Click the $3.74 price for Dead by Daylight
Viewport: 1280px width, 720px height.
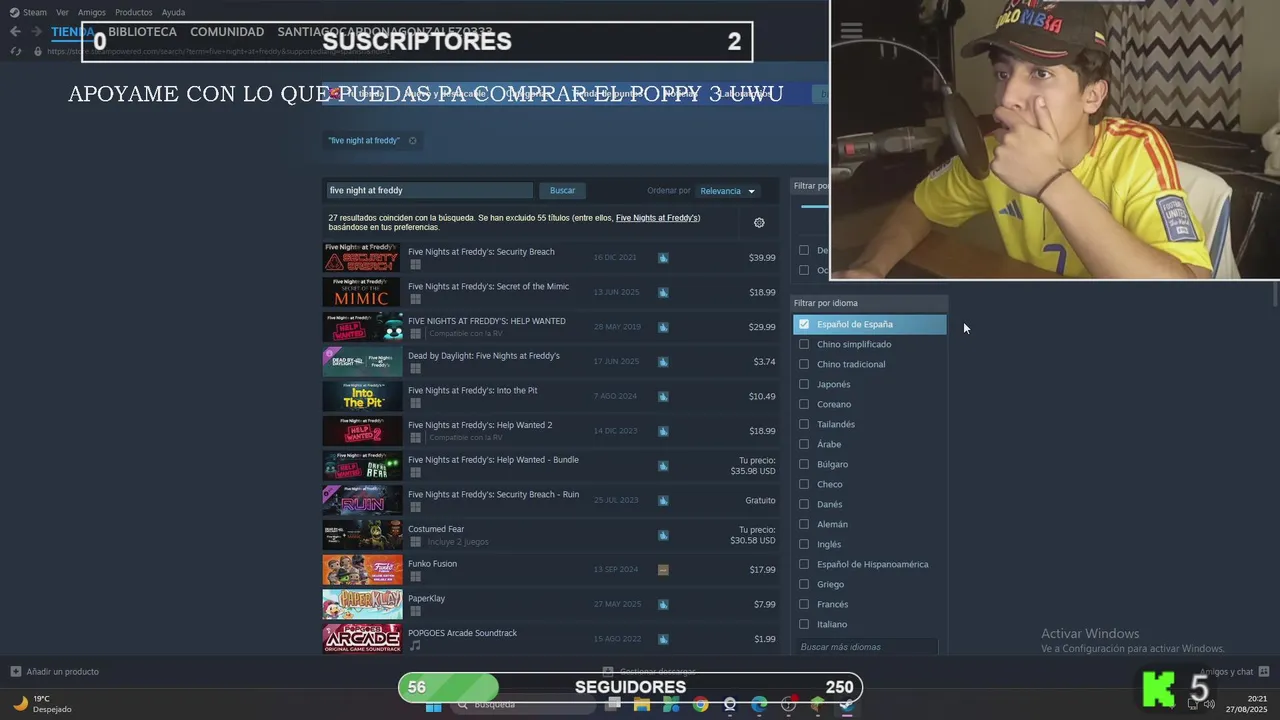click(764, 362)
